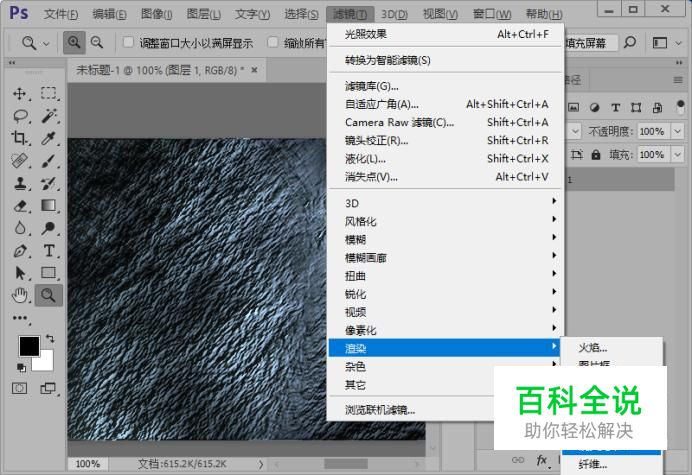Image resolution: width=692 pixels, height=475 pixels.
Task: Click the lock all layer icon
Action: click(596, 155)
